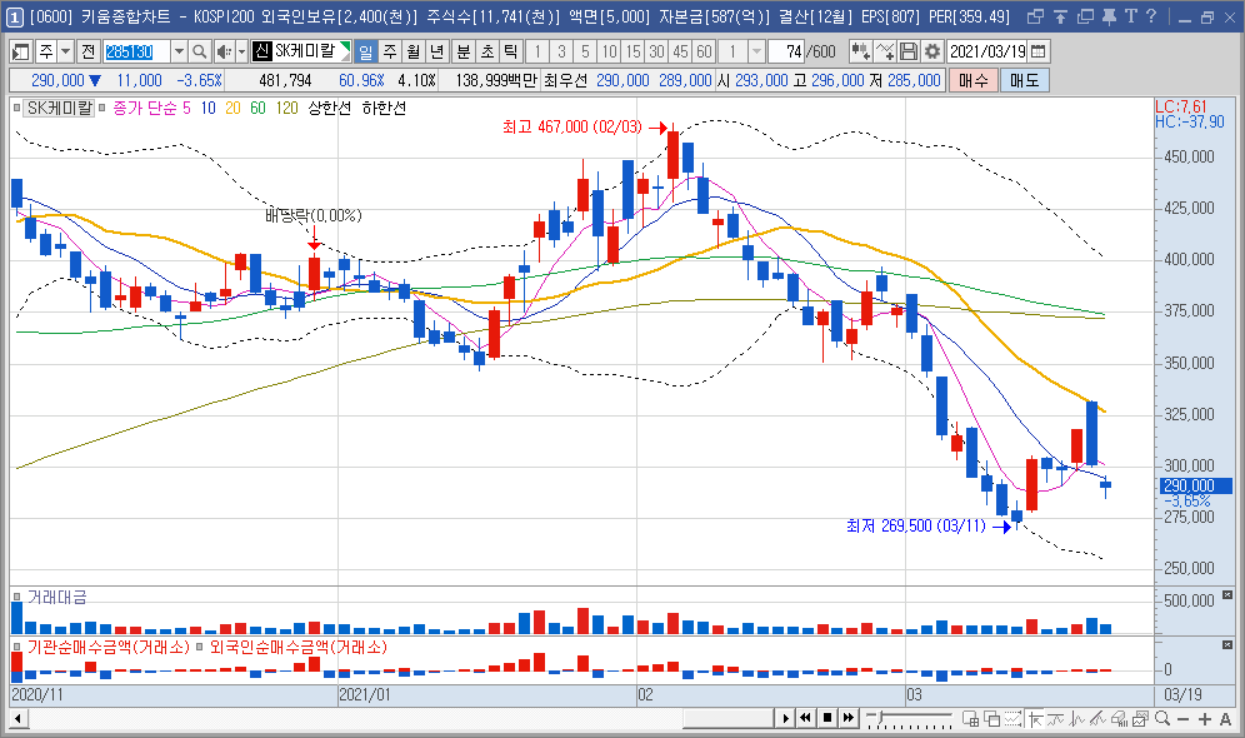Click the scrollbar left arrow at bottom
This screenshot has width=1245, height=738.
pos(18,718)
